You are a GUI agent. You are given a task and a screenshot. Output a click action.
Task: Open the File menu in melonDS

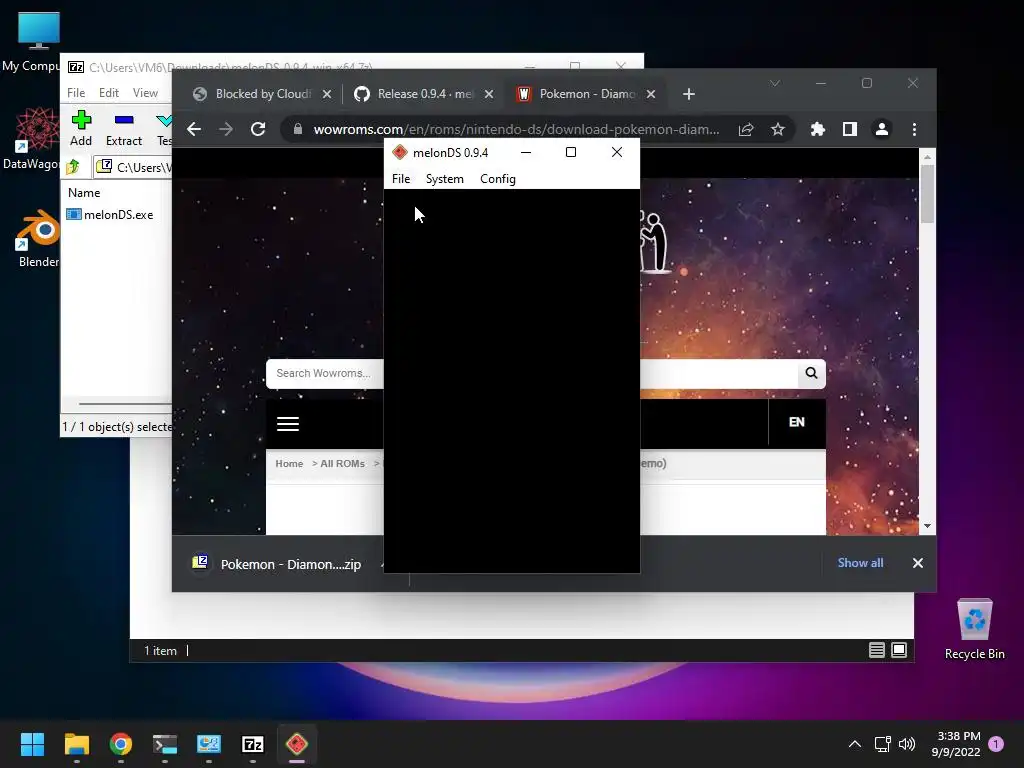[401, 179]
